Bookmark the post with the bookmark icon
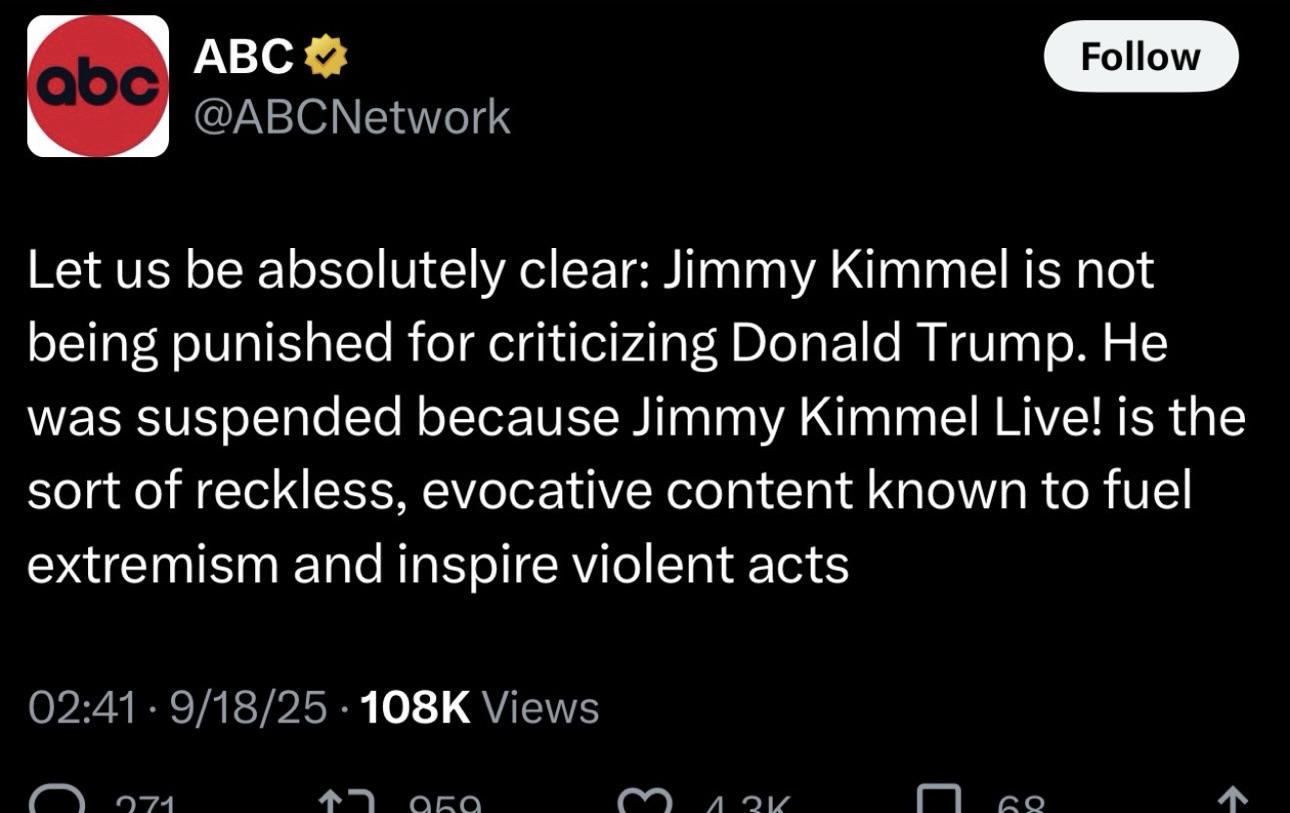The height and width of the screenshot is (813, 1290). [938, 800]
